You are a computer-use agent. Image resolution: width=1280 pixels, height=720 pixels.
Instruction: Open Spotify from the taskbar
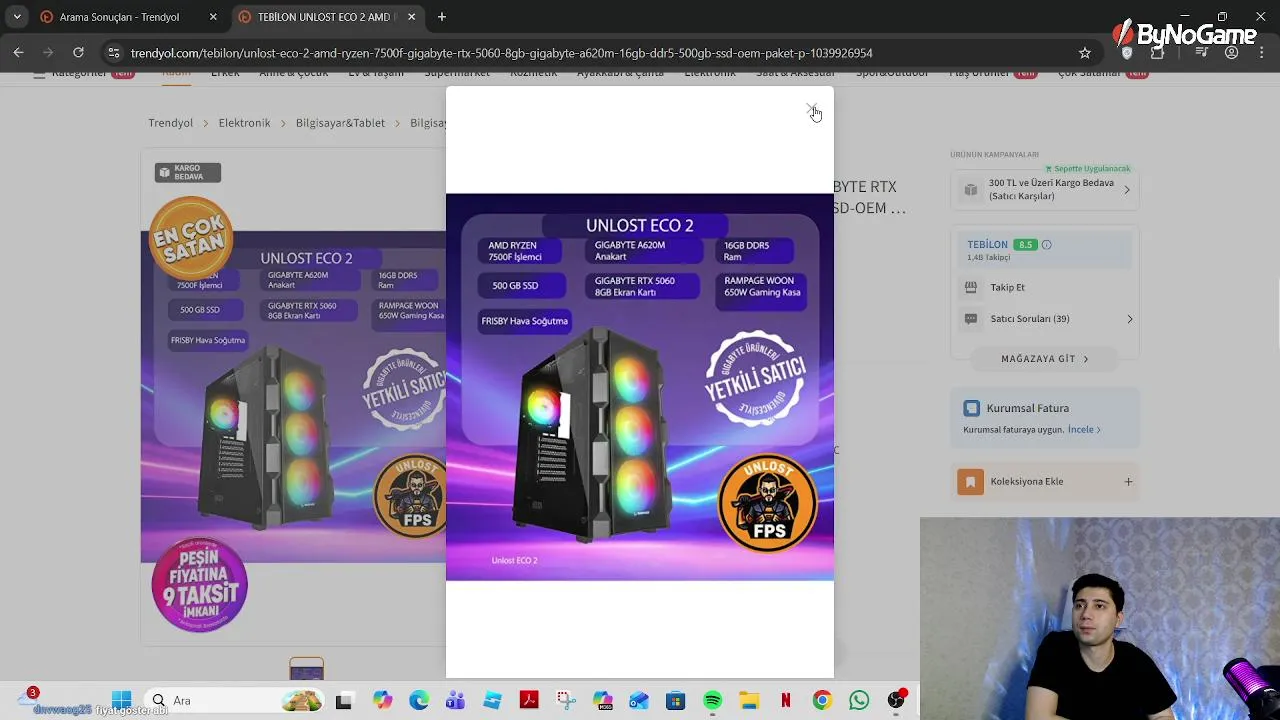(x=712, y=700)
